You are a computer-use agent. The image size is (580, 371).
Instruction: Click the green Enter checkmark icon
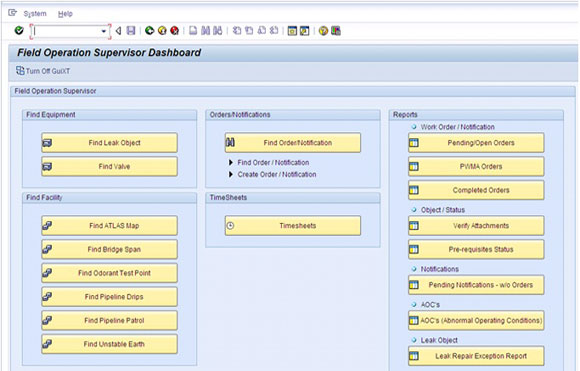[x=19, y=30]
